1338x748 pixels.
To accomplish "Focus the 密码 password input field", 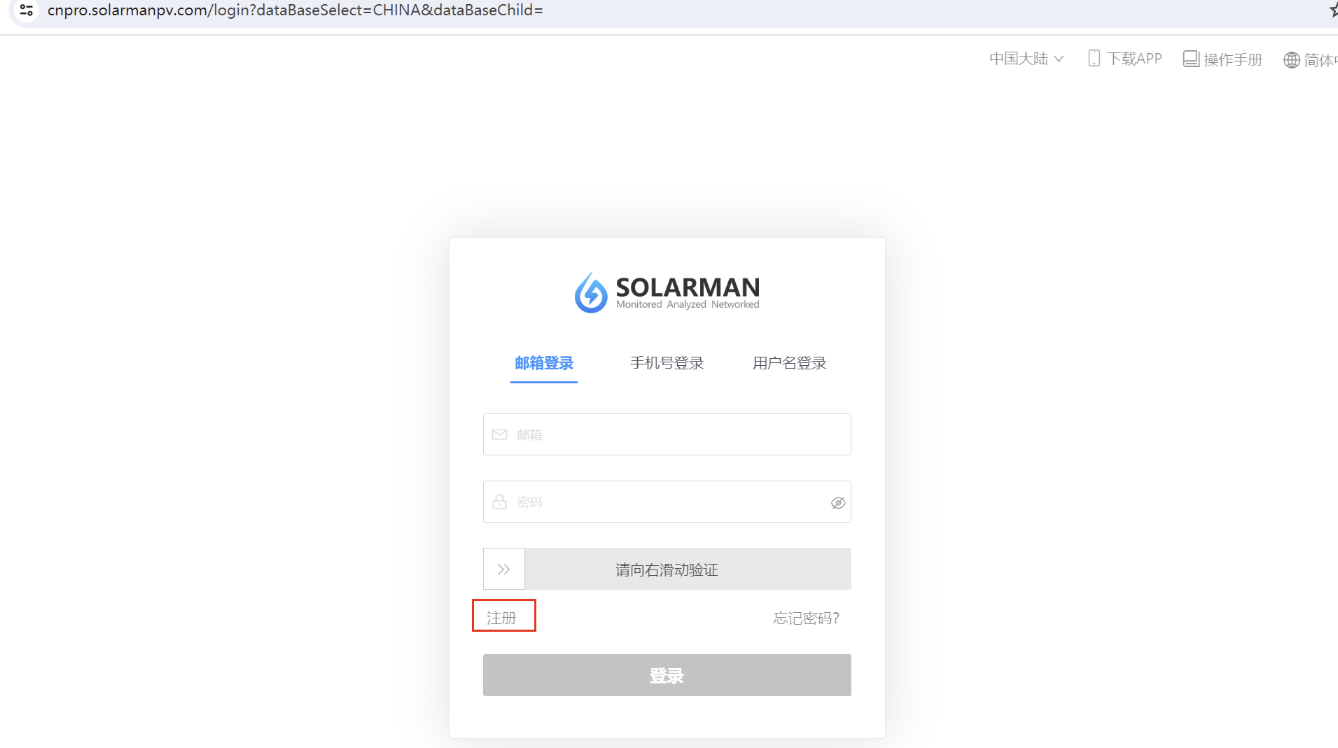I will coord(667,502).
